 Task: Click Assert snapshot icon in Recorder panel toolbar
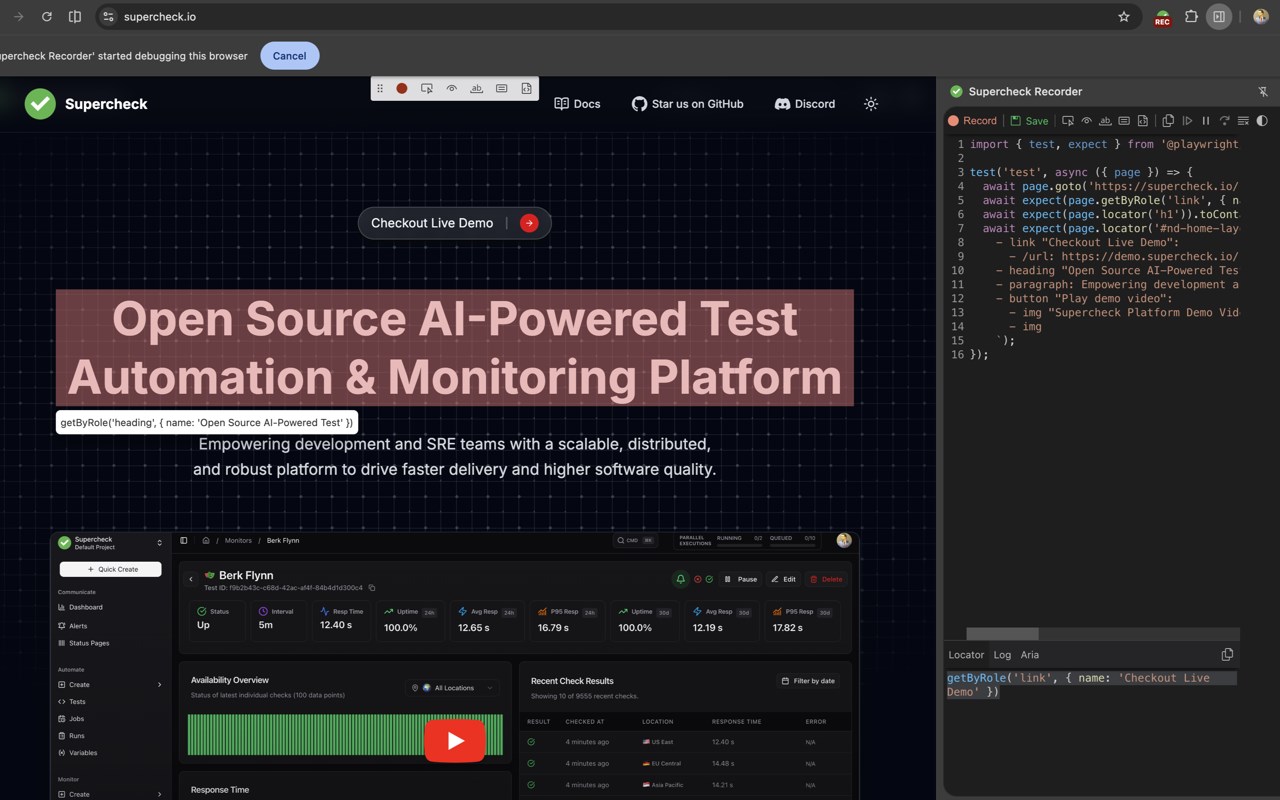[1143, 121]
